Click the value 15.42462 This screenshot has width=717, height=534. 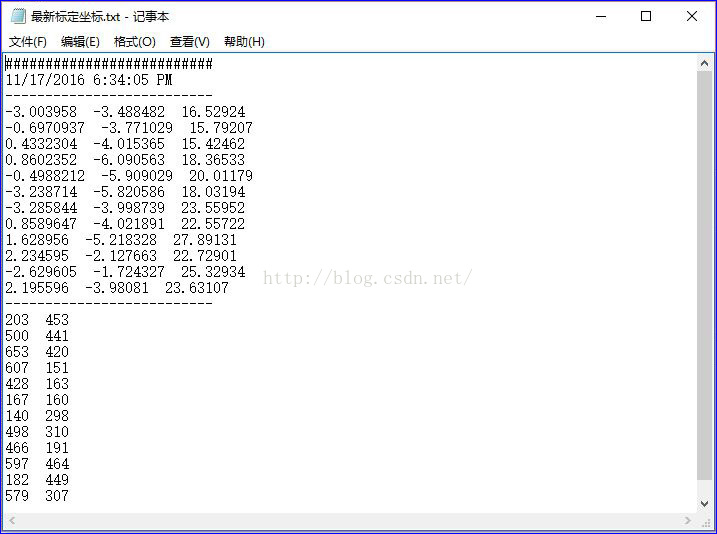click(x=213, y=144)
